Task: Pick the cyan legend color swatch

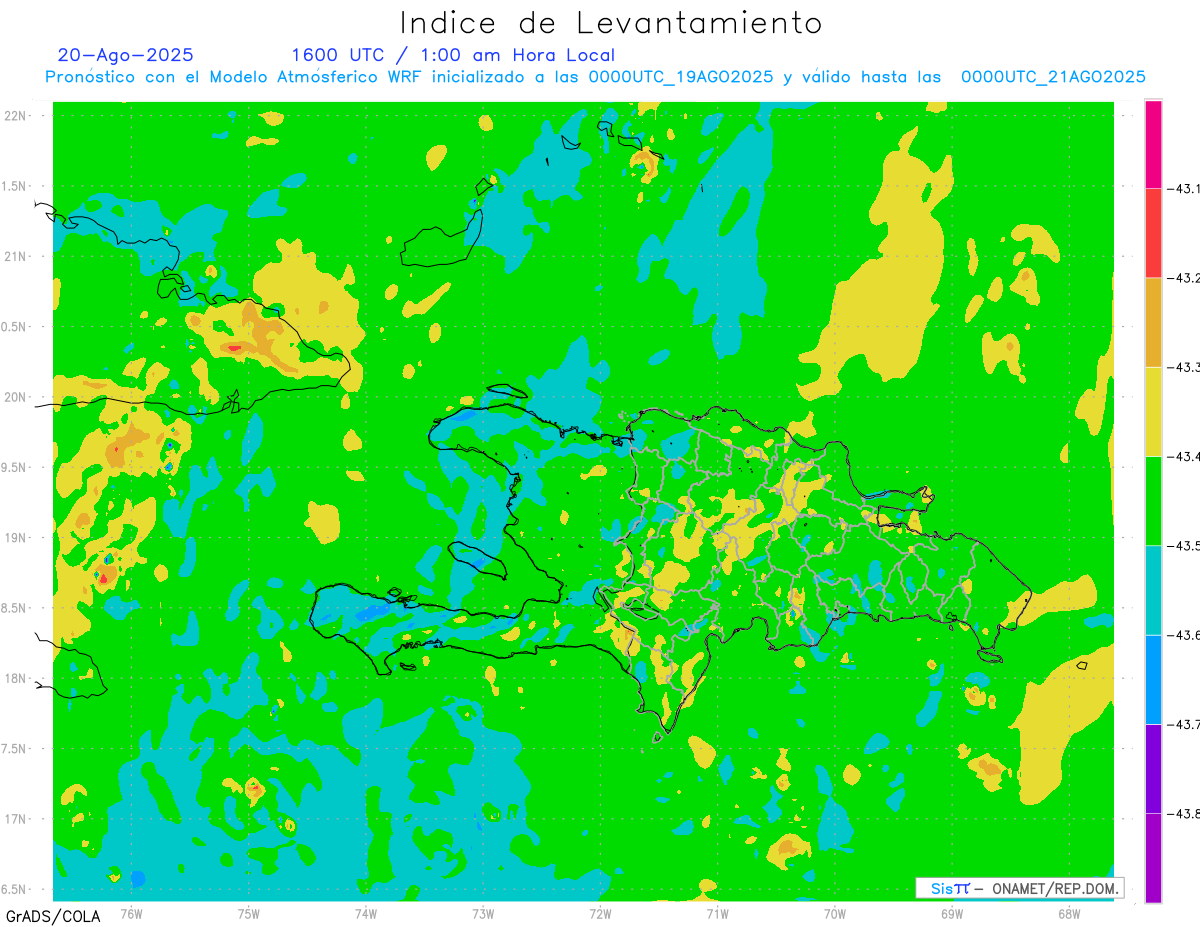Action: coord(1153,590)
